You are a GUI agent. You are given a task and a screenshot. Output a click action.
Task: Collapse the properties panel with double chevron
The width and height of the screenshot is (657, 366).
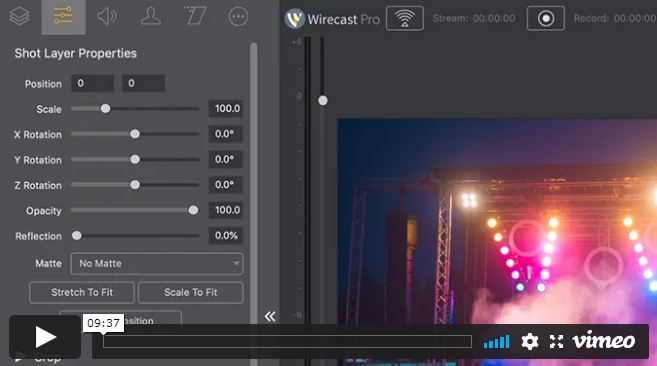pyautogui.click(x=270, y=316)
